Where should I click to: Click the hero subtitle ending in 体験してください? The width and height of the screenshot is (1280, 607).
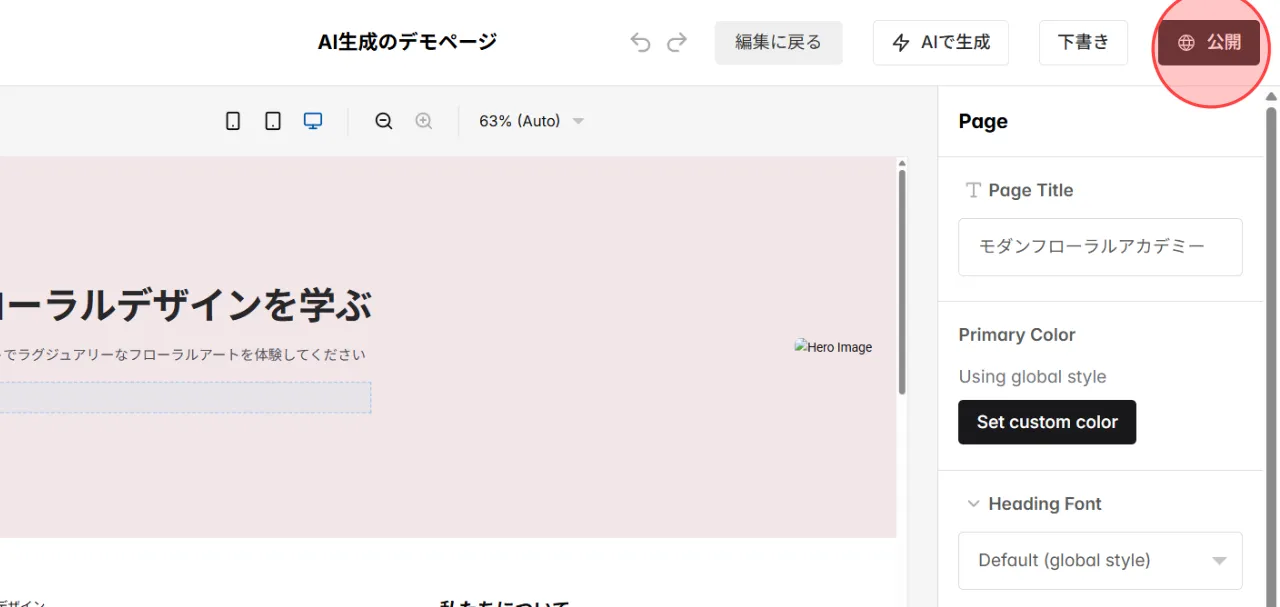tap(183, 354)
